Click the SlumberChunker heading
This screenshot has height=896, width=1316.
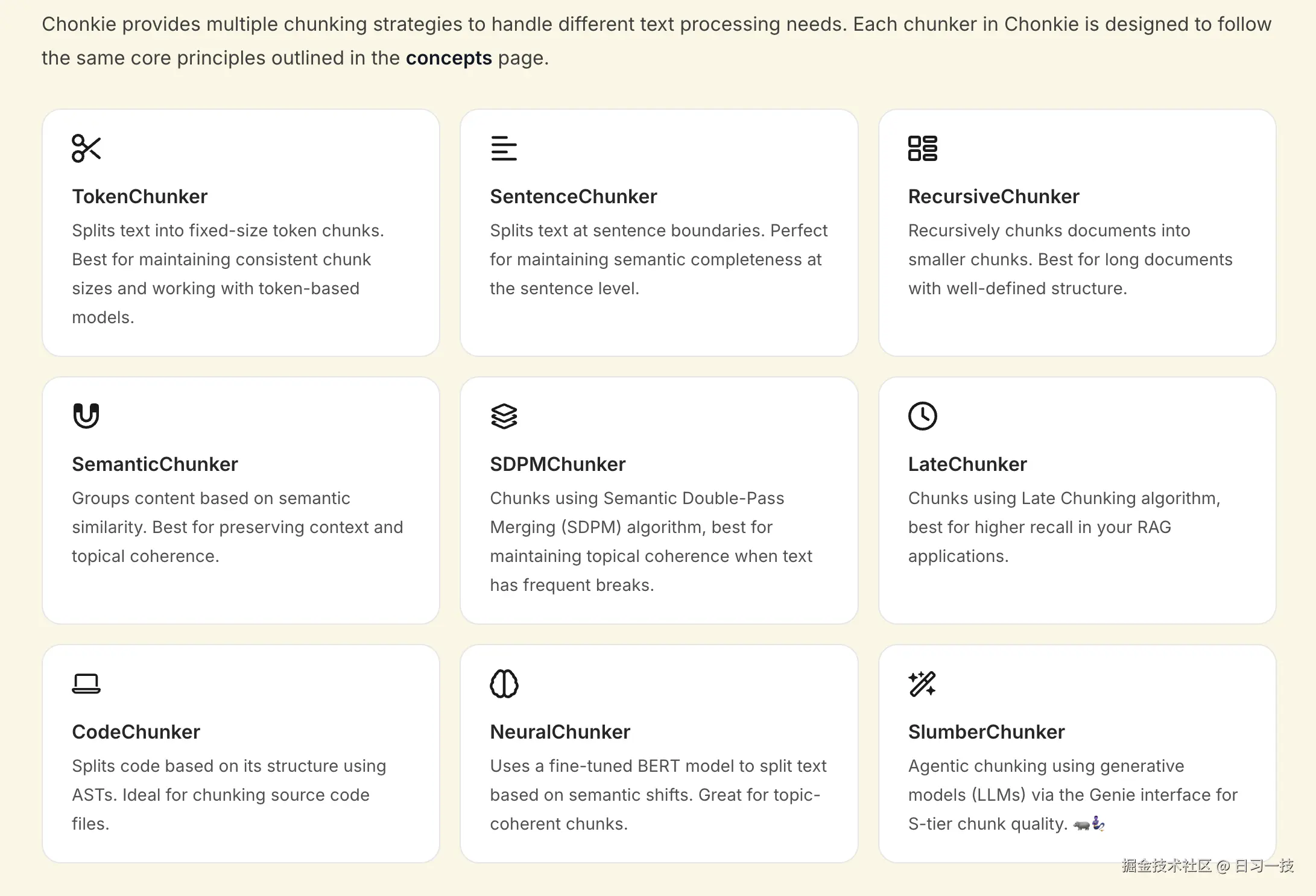tap(986, 732)
